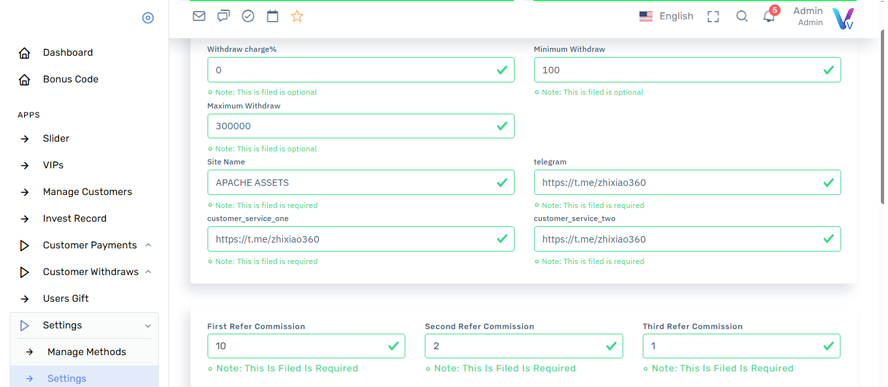
Task: Focus the customer_service_two field
Action: point(688,239)
